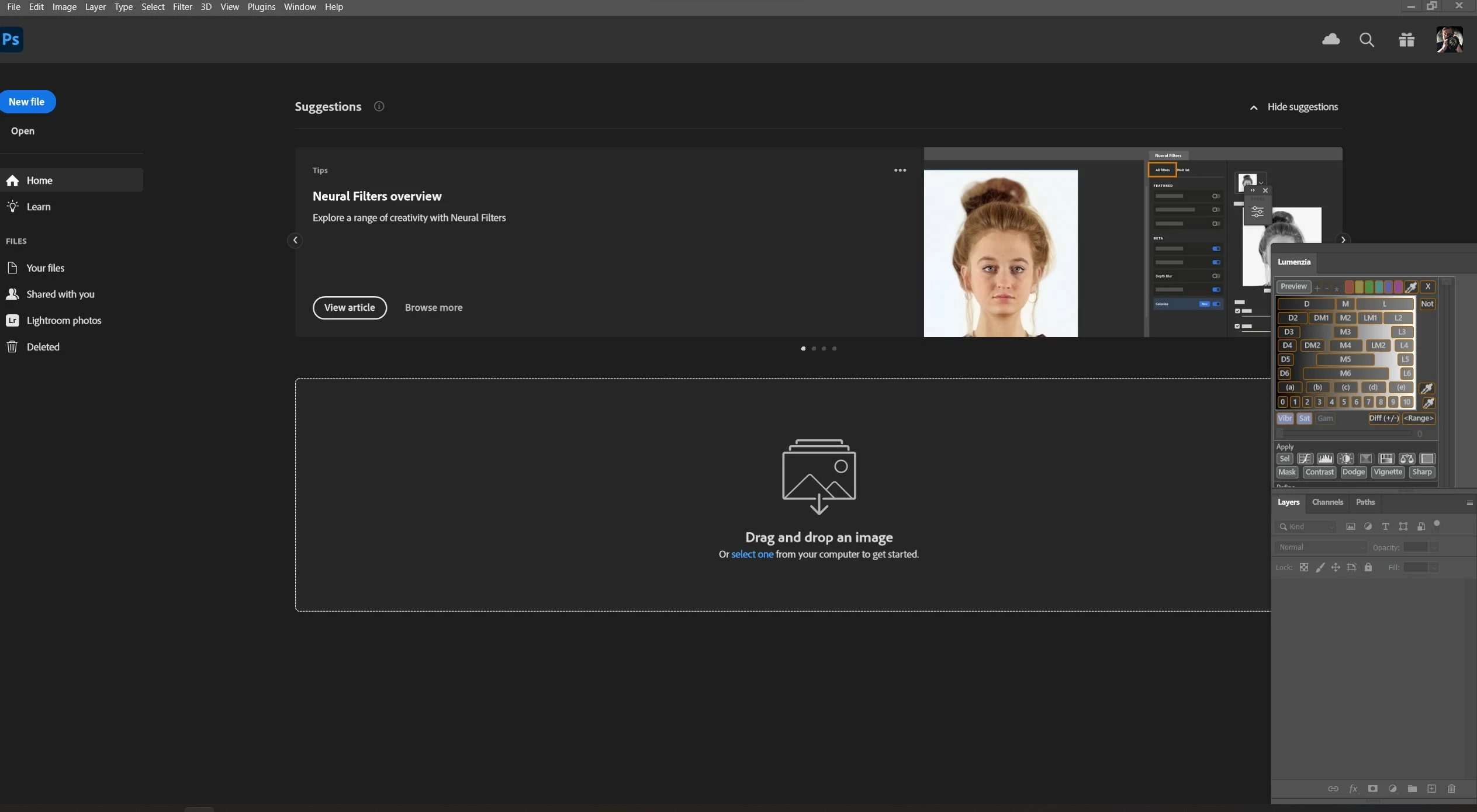The height and width of the screenshot is (812, 1477).
Task: Toggle the Lumenzia Sat button
Action: point(1304,418)
